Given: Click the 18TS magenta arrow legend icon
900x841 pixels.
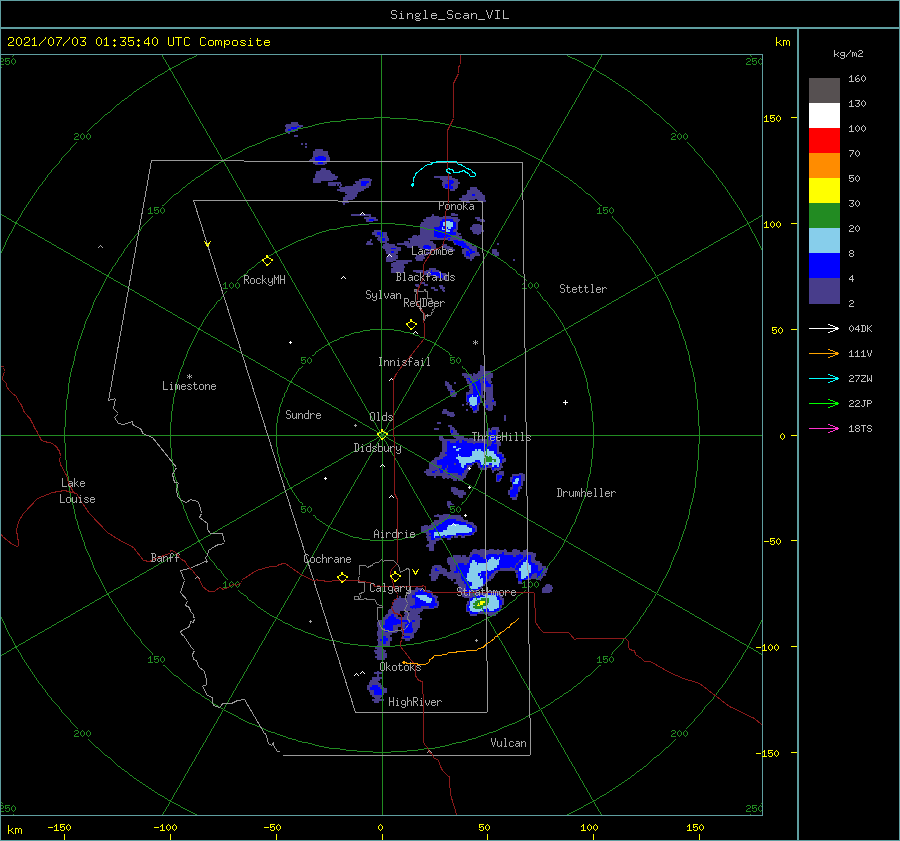Looking at the screenshot, I should tap(824, 428).
